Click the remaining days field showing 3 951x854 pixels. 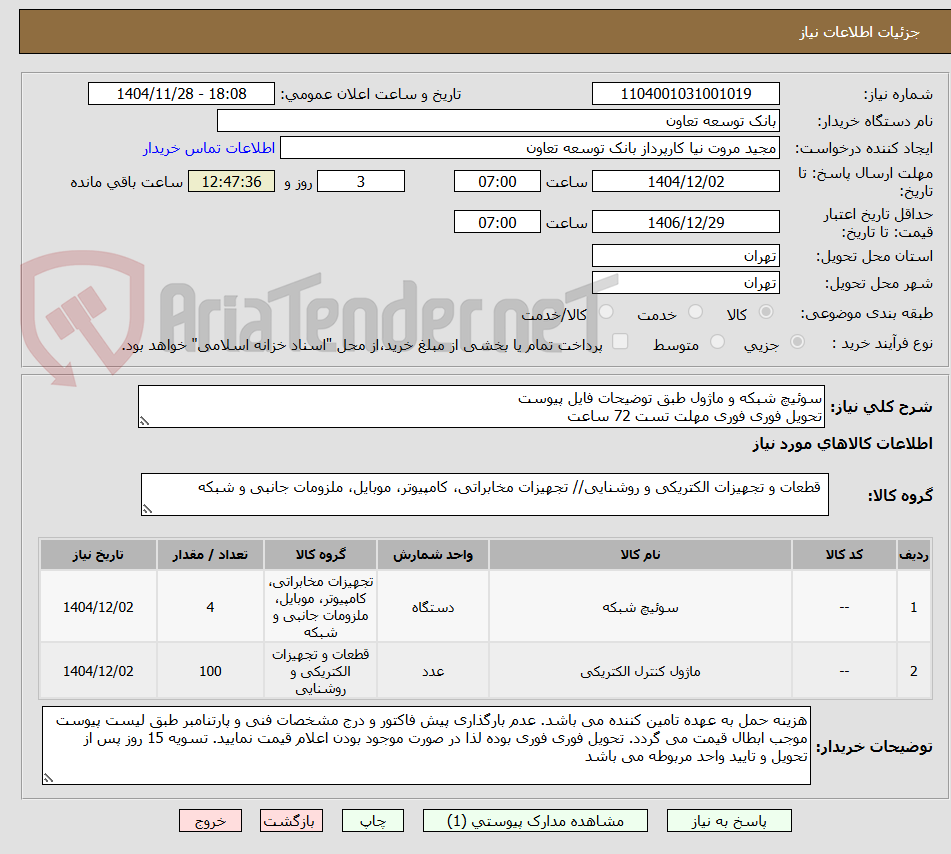tap(361, 181)
